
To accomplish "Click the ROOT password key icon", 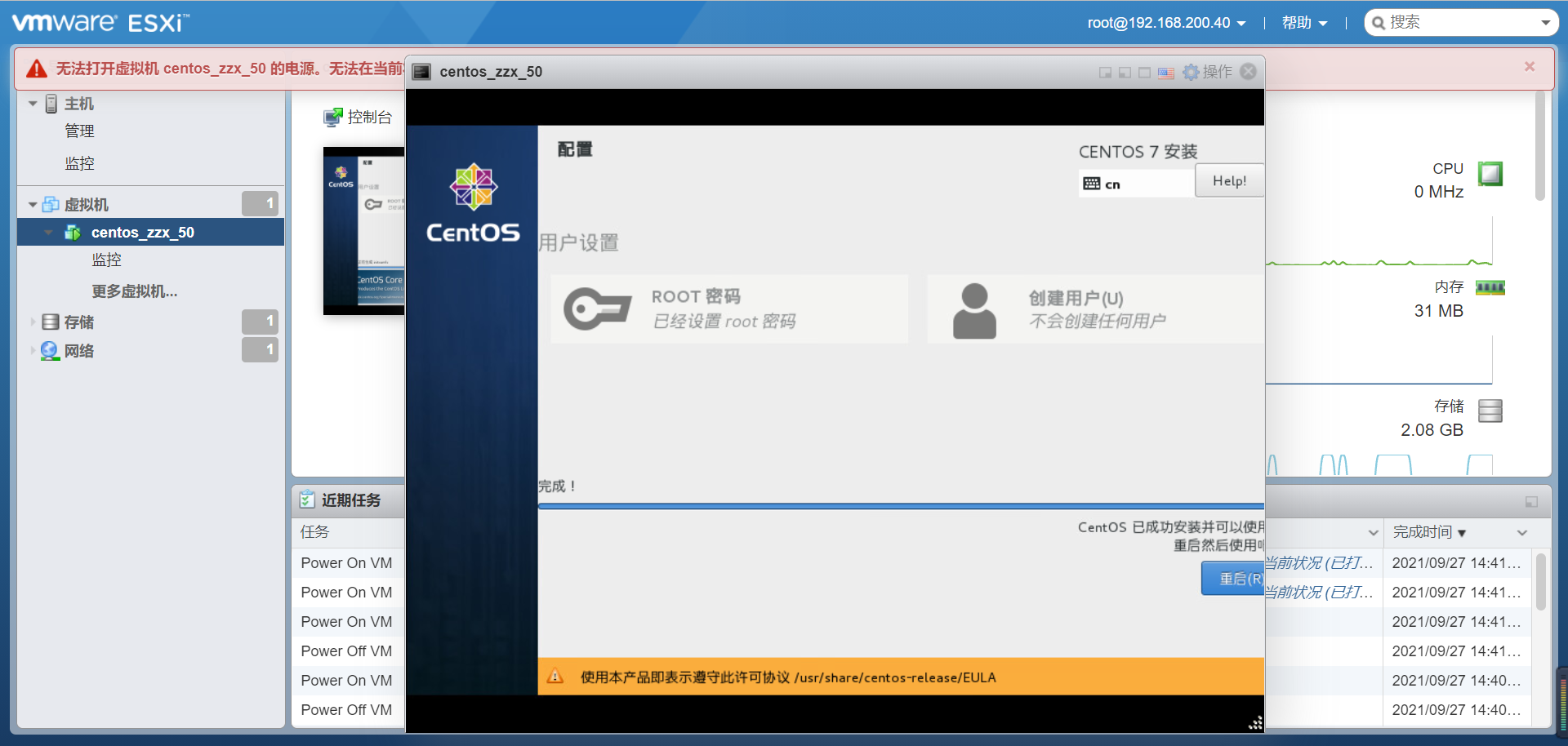I will pyautogui.click(x=598, y=309).
